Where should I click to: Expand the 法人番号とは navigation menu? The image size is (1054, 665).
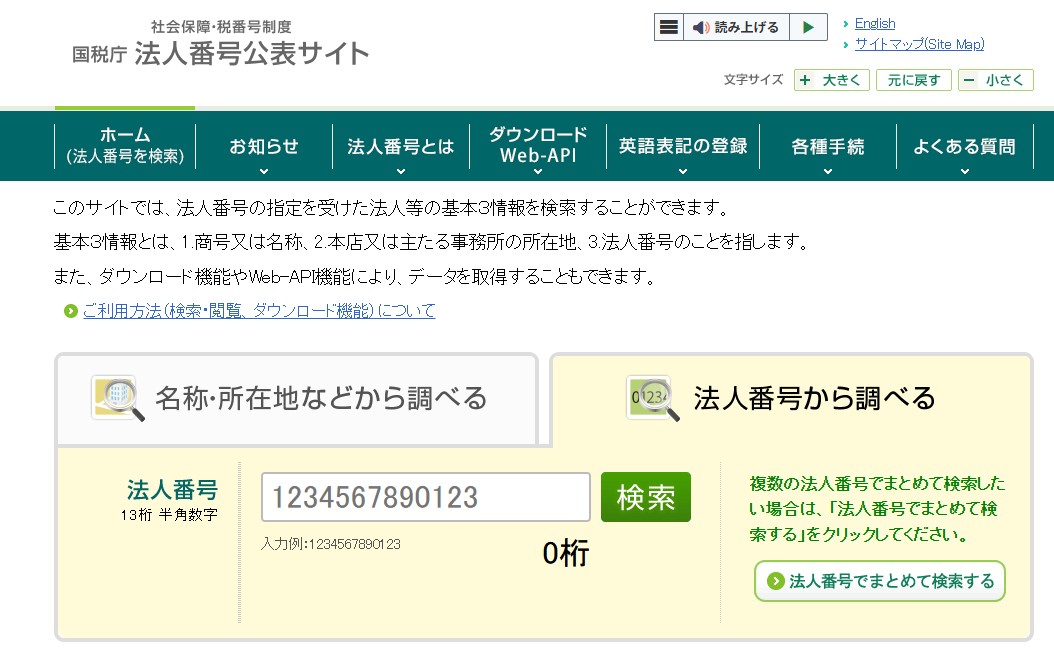[x=401, y=148]
